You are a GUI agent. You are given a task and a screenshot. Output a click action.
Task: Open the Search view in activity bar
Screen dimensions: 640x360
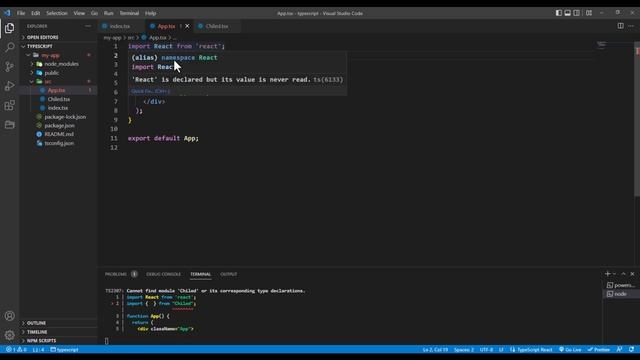[9, 47]
